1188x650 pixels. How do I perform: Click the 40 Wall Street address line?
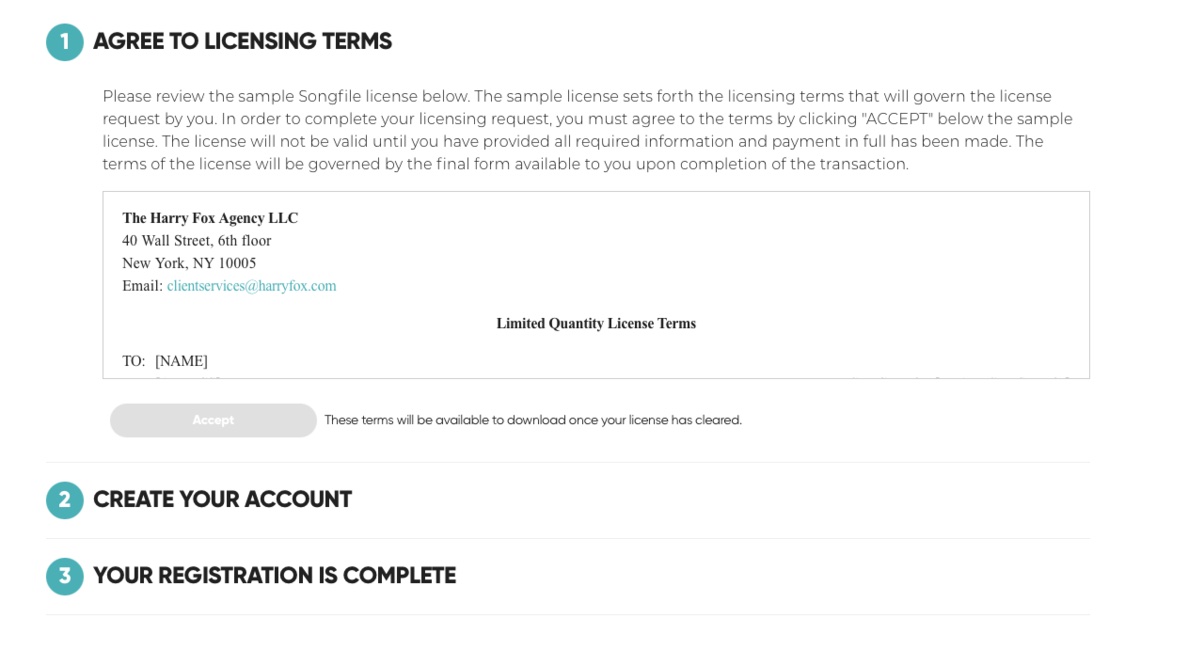pyautogui.click(x=196, y=241)
